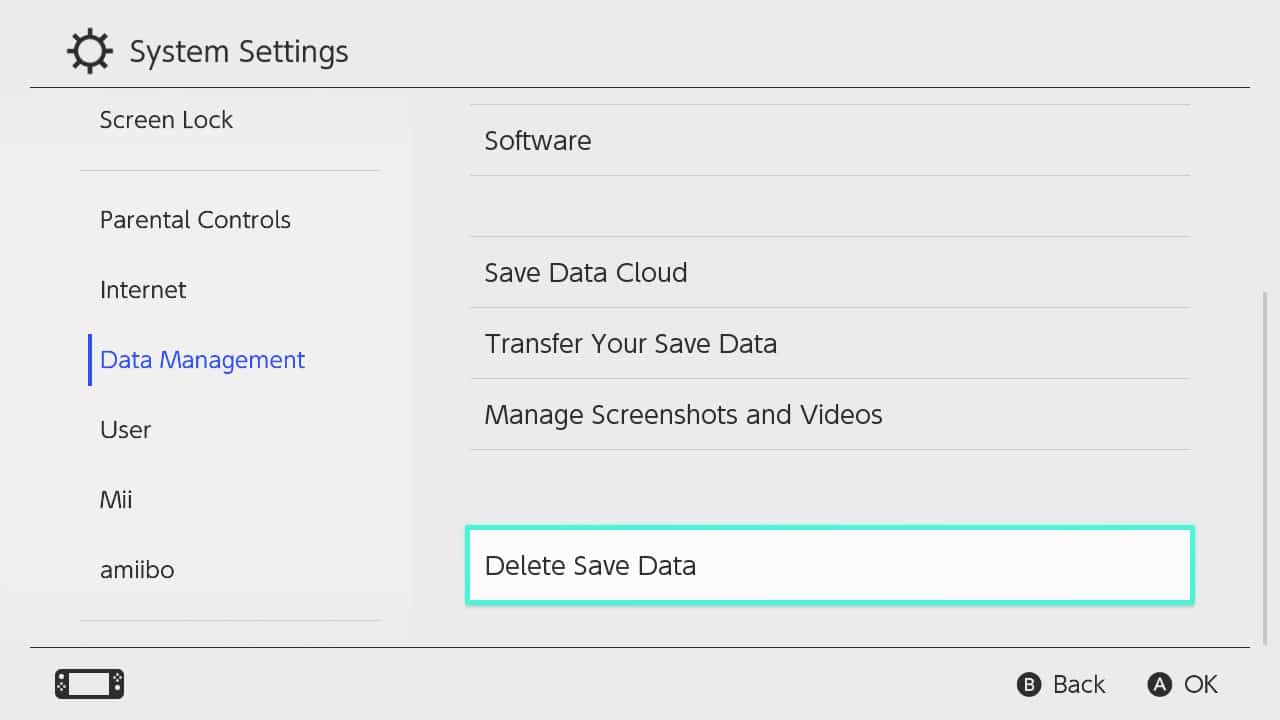Open Manage Screenshots and Videos

830,414
